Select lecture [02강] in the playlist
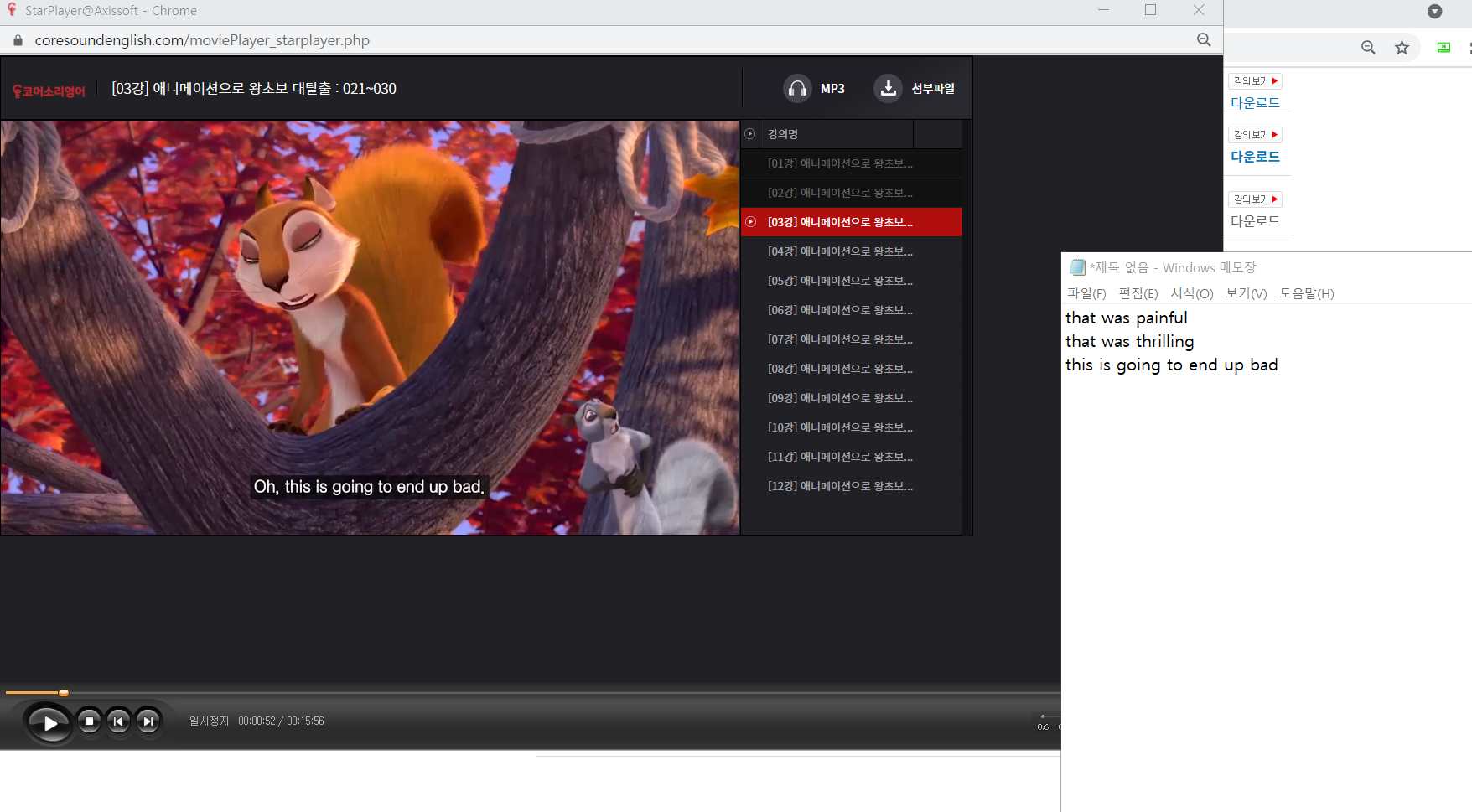The width and height of the screenshot is (1472, 812). click(x=852, y=193)
